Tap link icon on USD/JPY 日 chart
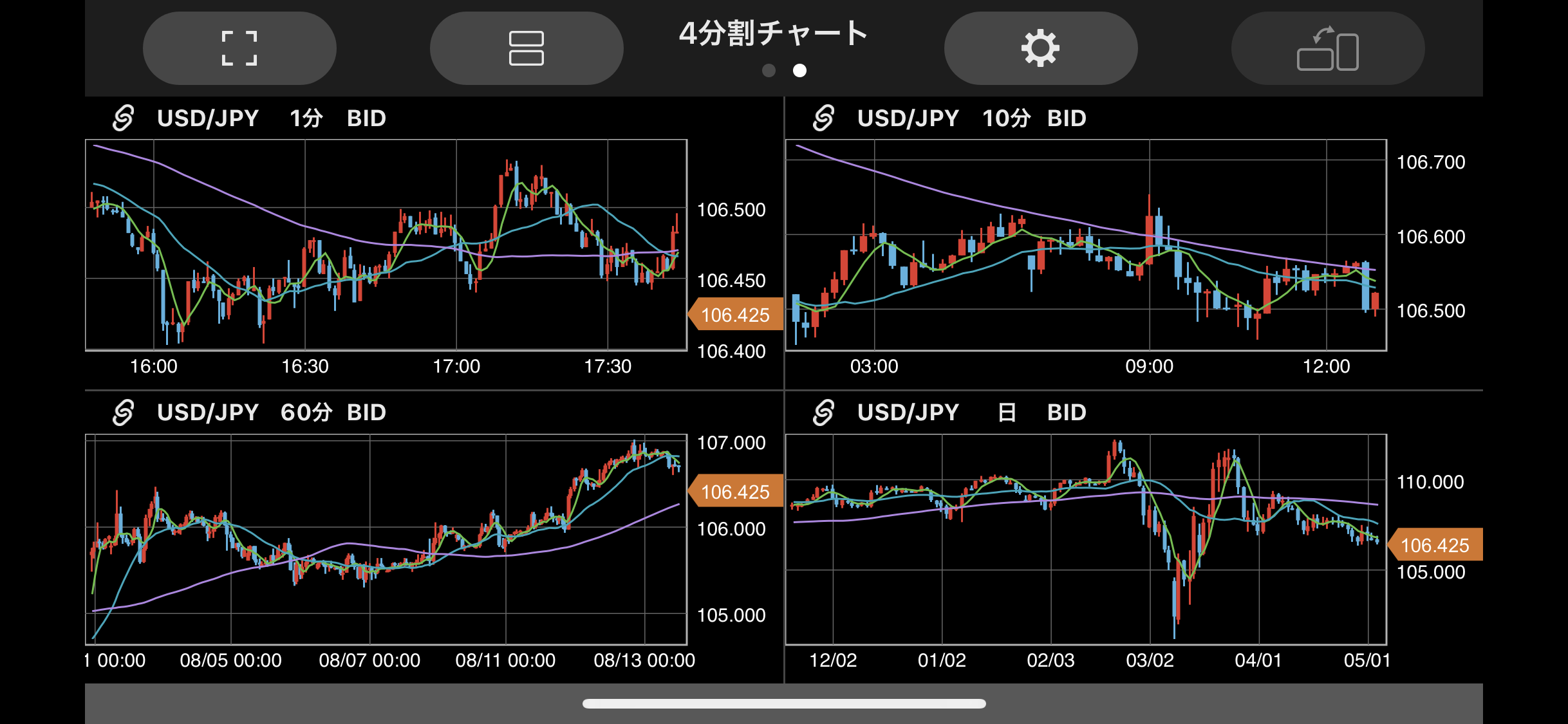 tap(823, 413)
